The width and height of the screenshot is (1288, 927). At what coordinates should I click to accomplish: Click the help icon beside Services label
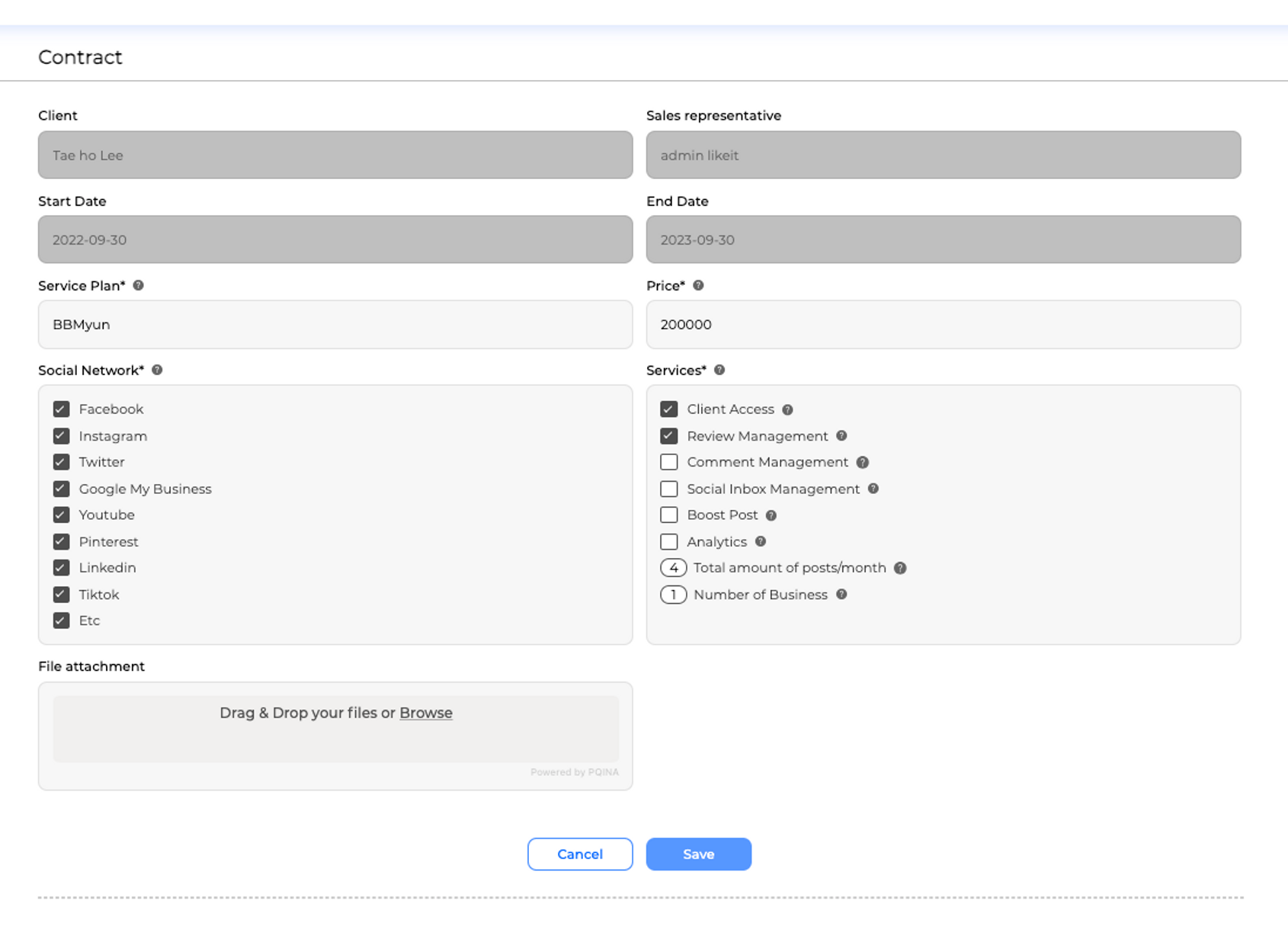coord(719,370)
